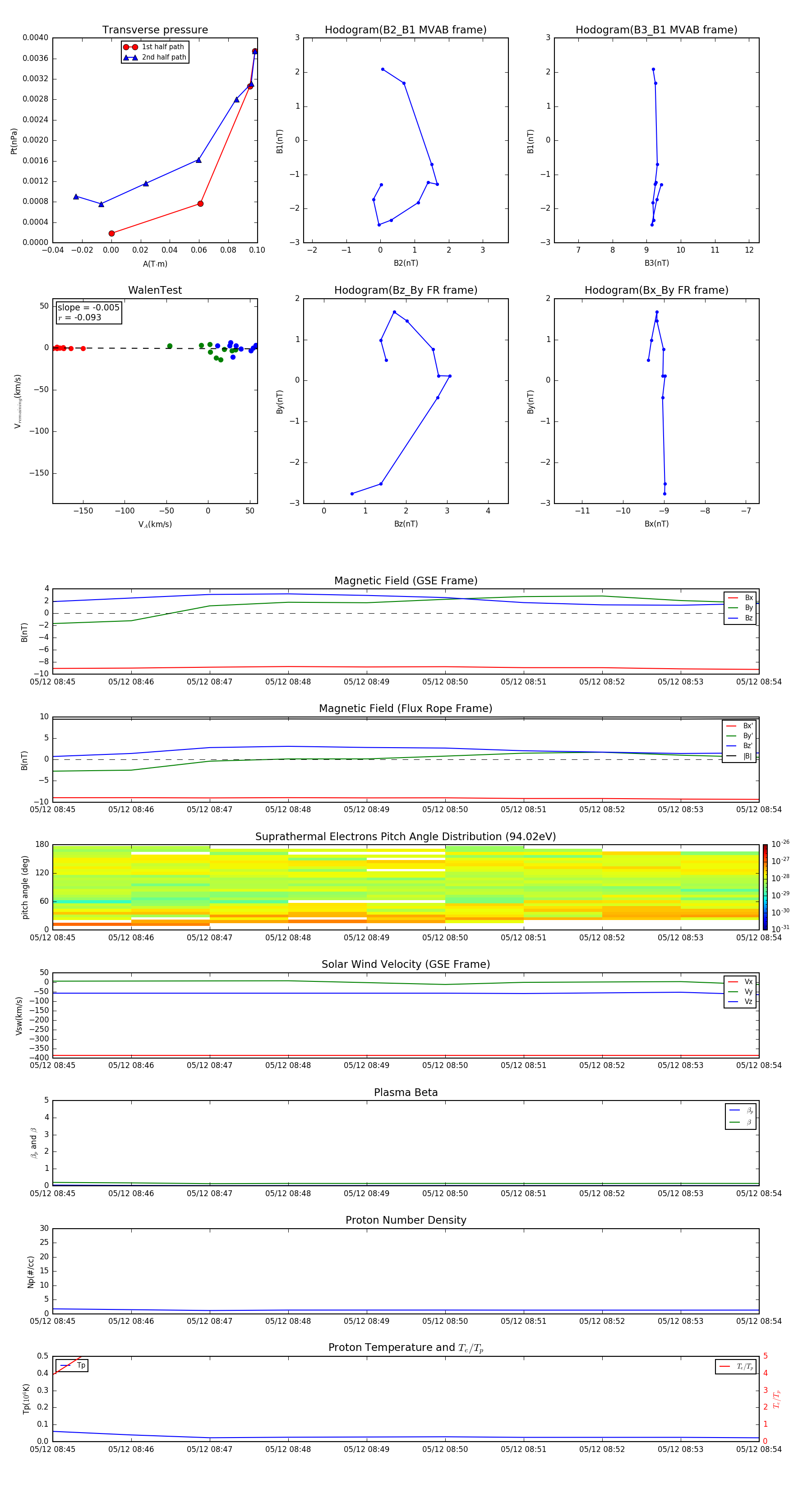Image resolution: width=812 pixels, height=1489 pixels.
Task: Click the 'B2(nT)' x-axis label
Action: click(406, 263)
